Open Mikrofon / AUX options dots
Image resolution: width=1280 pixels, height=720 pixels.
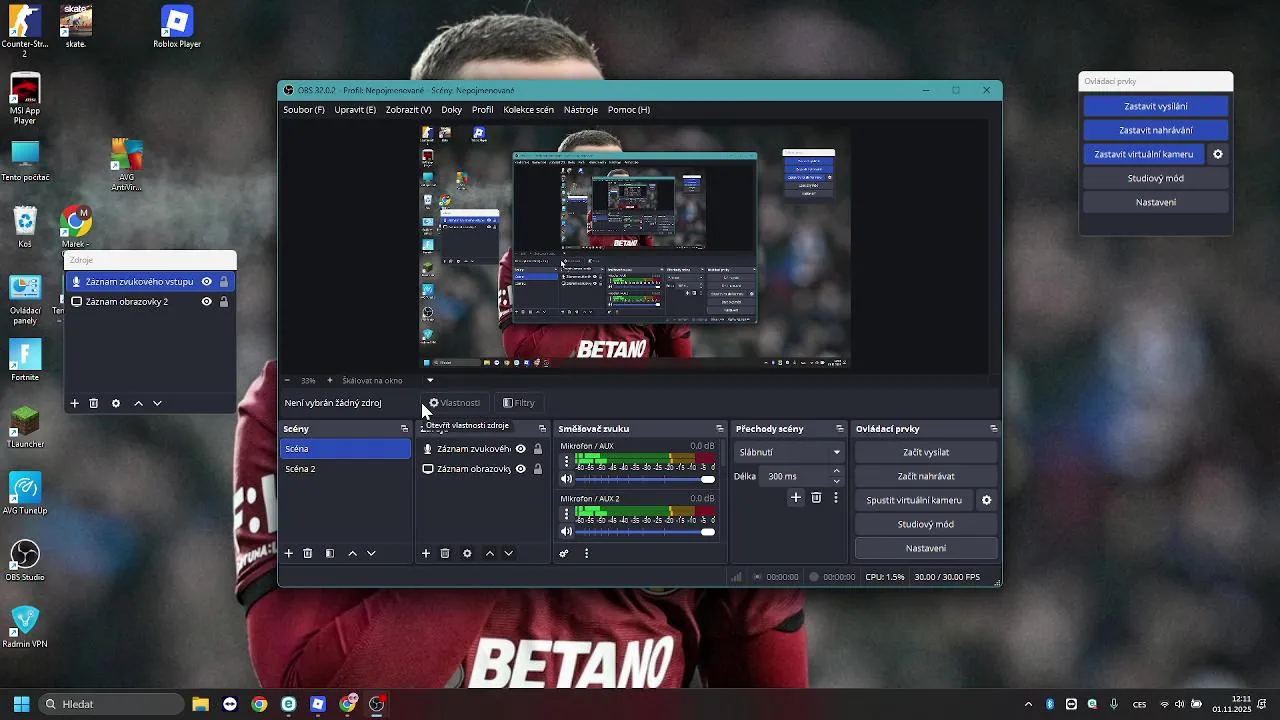[x=566, y=461]
